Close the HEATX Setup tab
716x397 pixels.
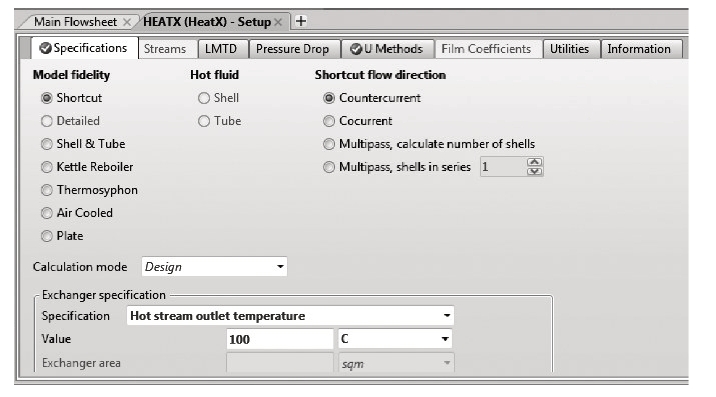(x=278, y=22)
